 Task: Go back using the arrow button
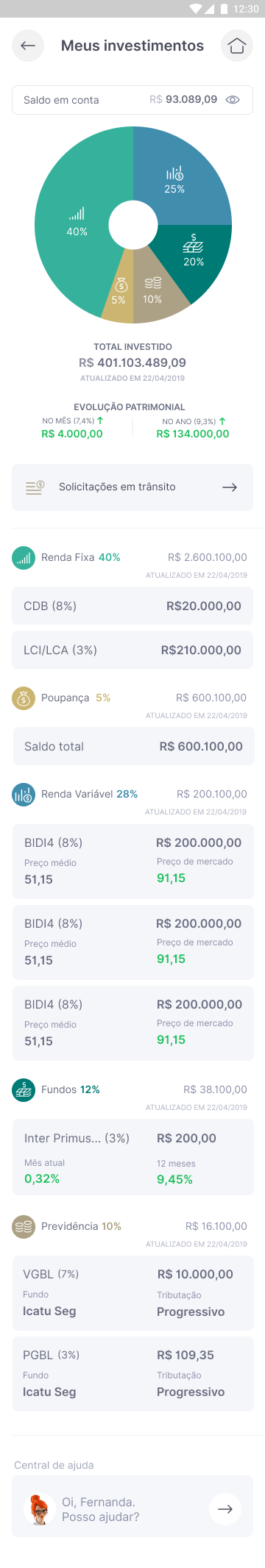pyautogui.click(x=28, y=46)
